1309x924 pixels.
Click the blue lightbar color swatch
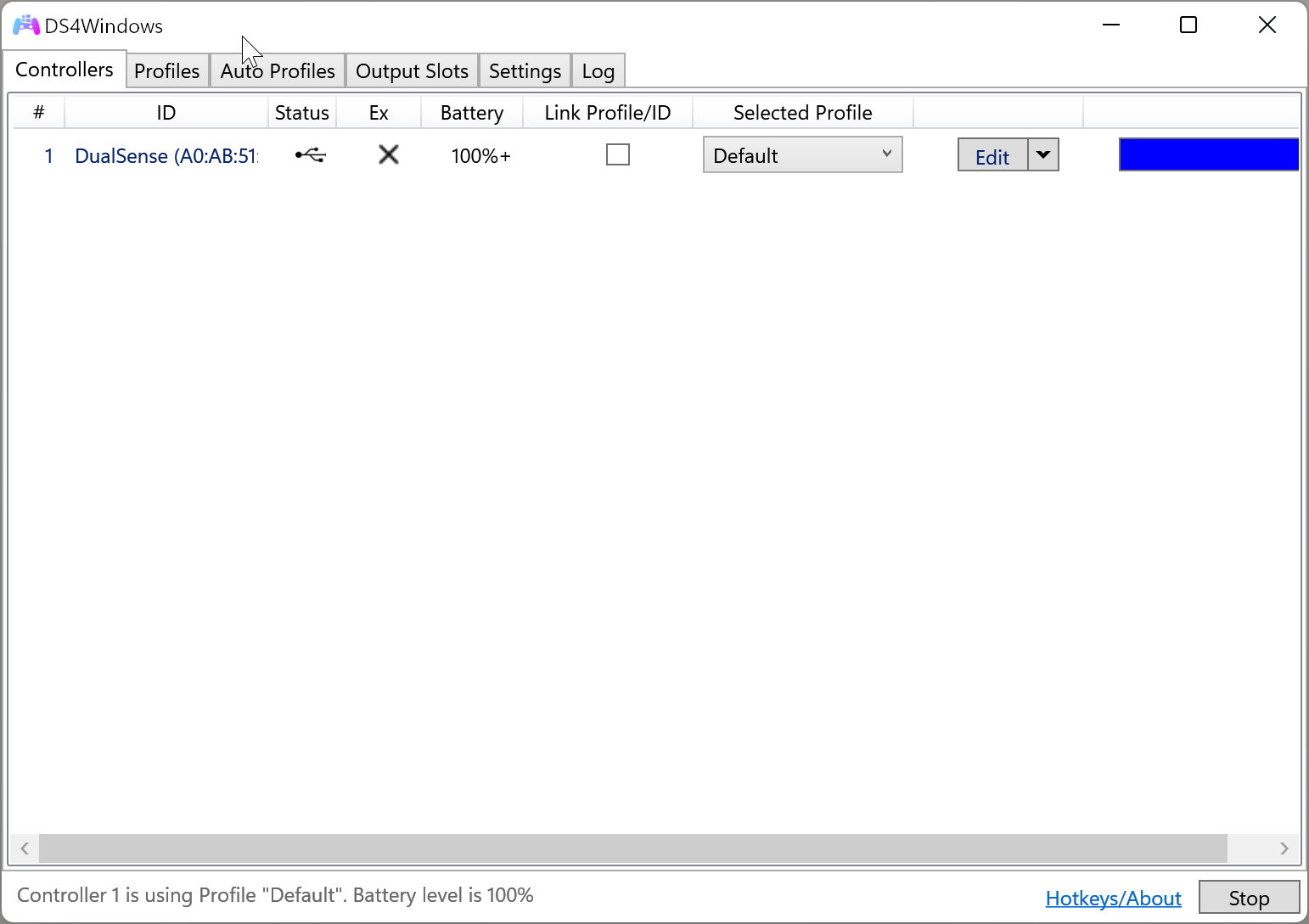point(1209,154)
